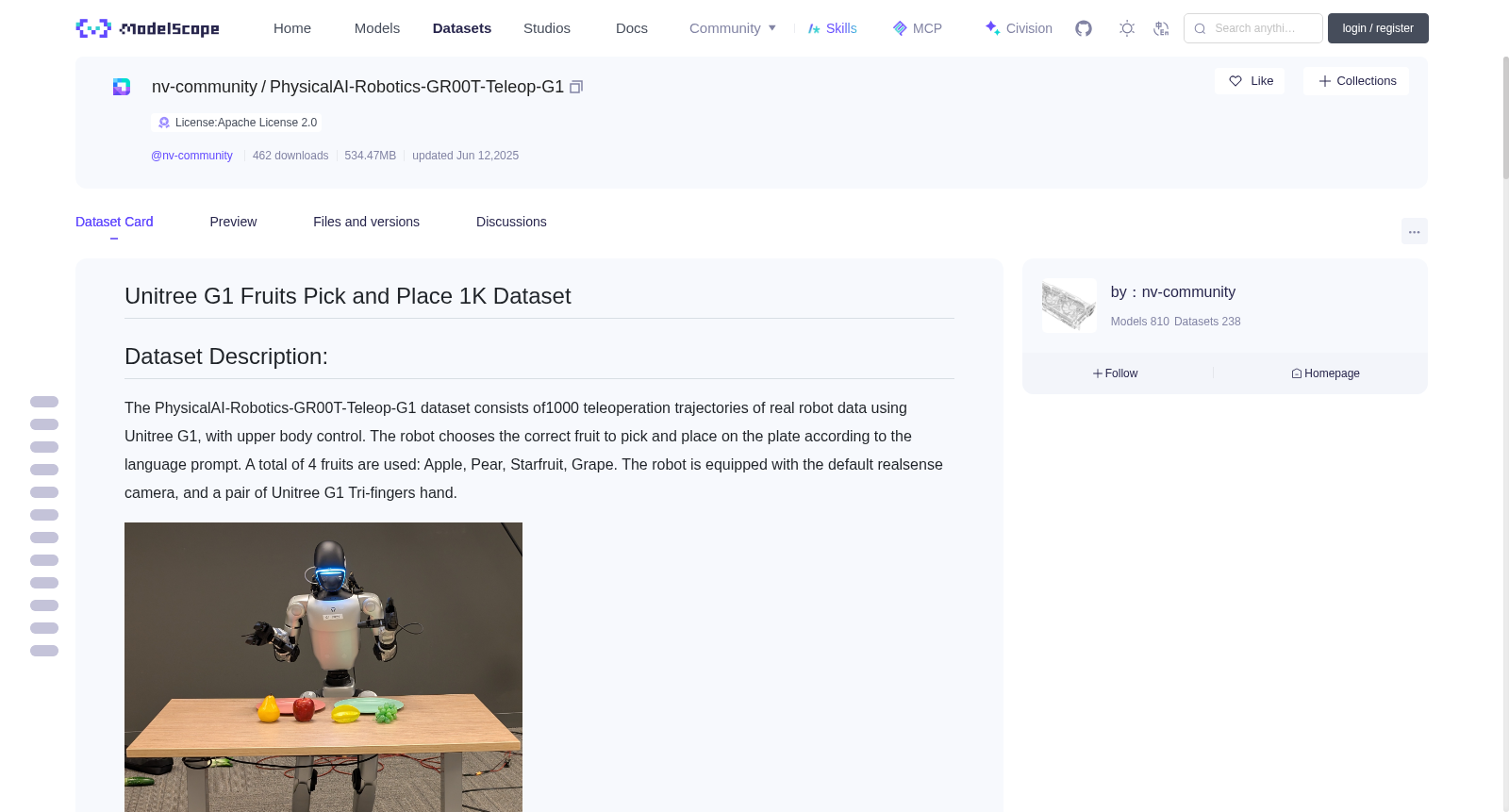The image size is (1509, 812).
Task: Copy dataset name with the copy icon
Action: coord(576,87)
